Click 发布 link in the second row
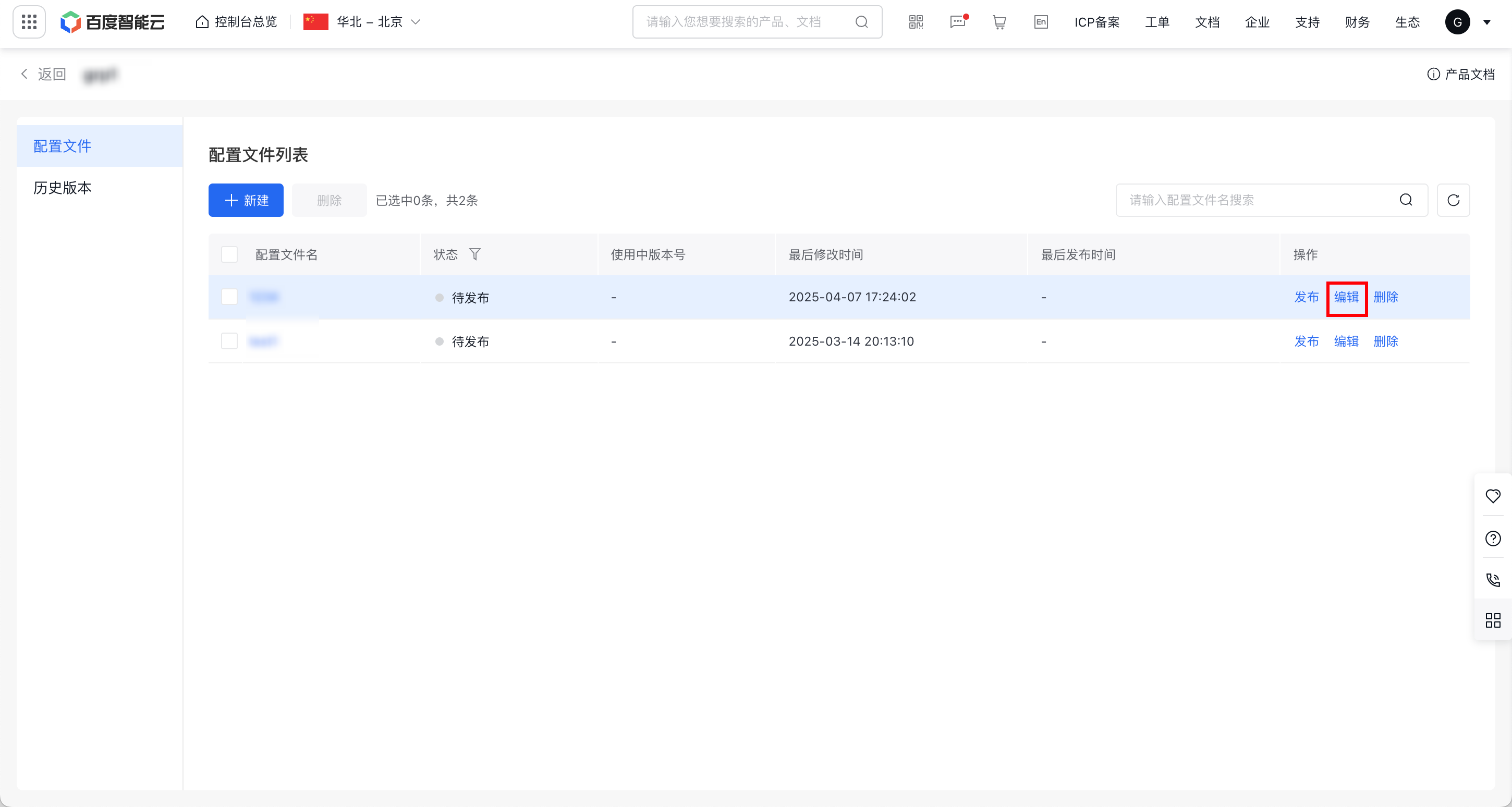Image resolution: width=1512 pixels, height=807 pixels. point(1307,341)
